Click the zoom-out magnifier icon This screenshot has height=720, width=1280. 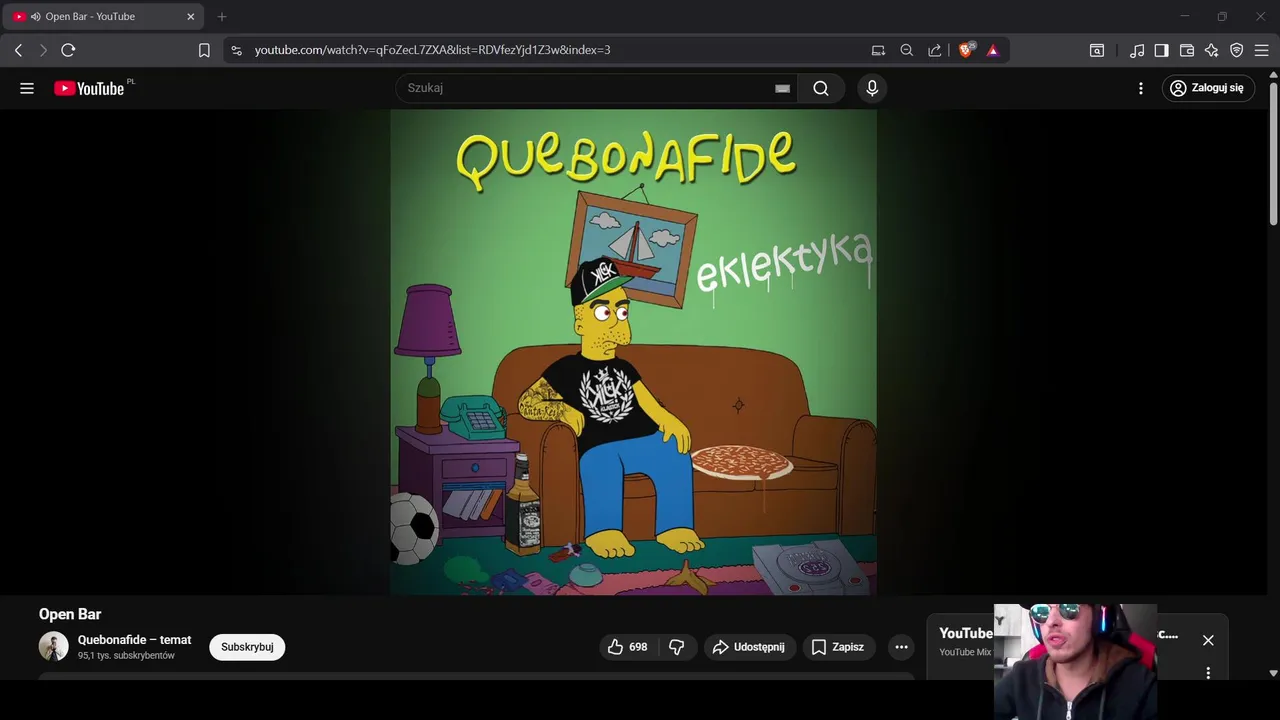point(906,50)
